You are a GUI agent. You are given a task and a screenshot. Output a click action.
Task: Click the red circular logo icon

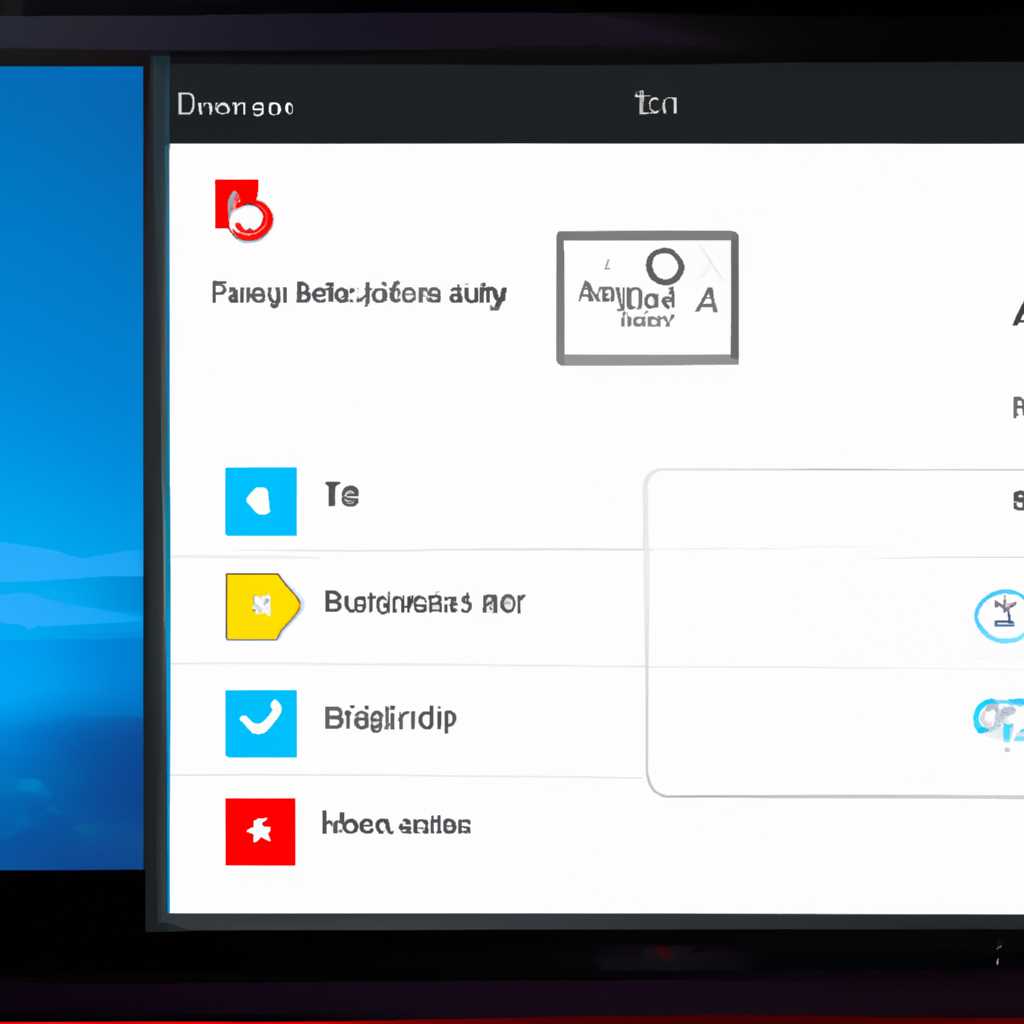[x=244, y=209]
